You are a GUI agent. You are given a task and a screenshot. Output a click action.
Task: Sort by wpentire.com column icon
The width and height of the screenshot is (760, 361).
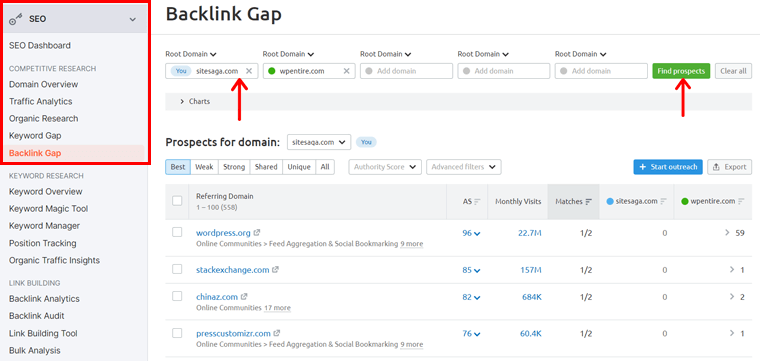(x=742, y=202)
